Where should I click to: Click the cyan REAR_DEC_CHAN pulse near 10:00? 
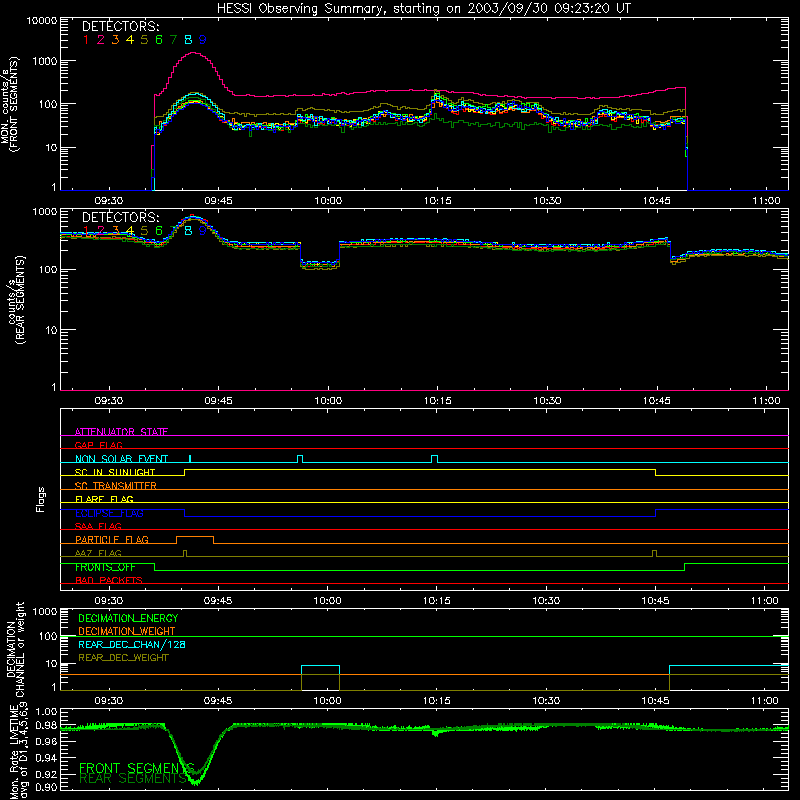[x=320, y=666]
